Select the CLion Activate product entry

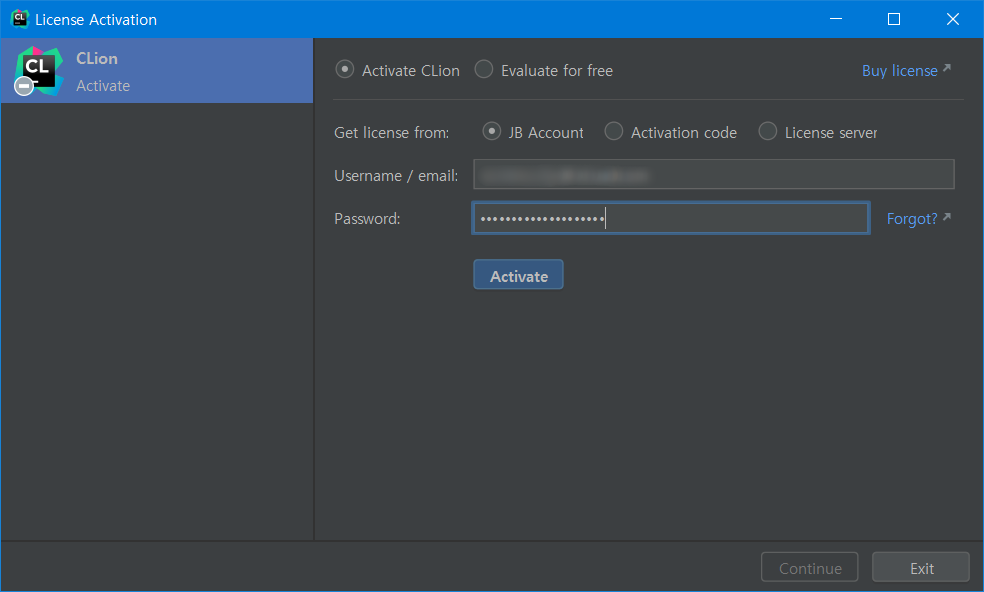157,71
